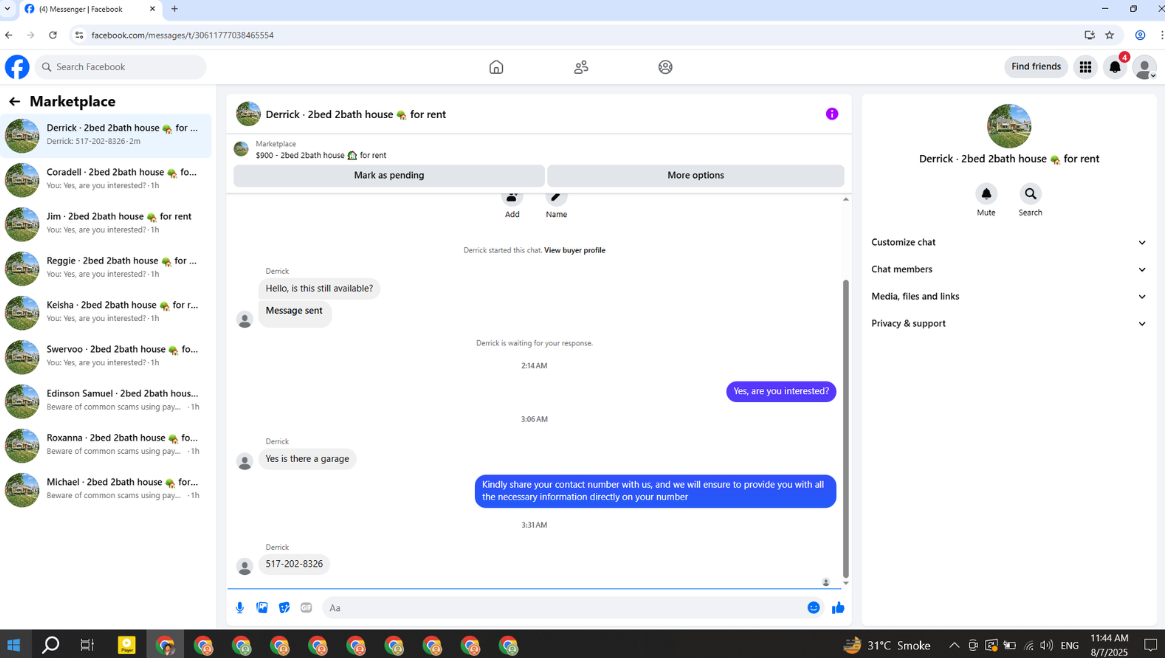
Task: Open Edinson Samuel conversation
Action: click(x=106, y=401)
